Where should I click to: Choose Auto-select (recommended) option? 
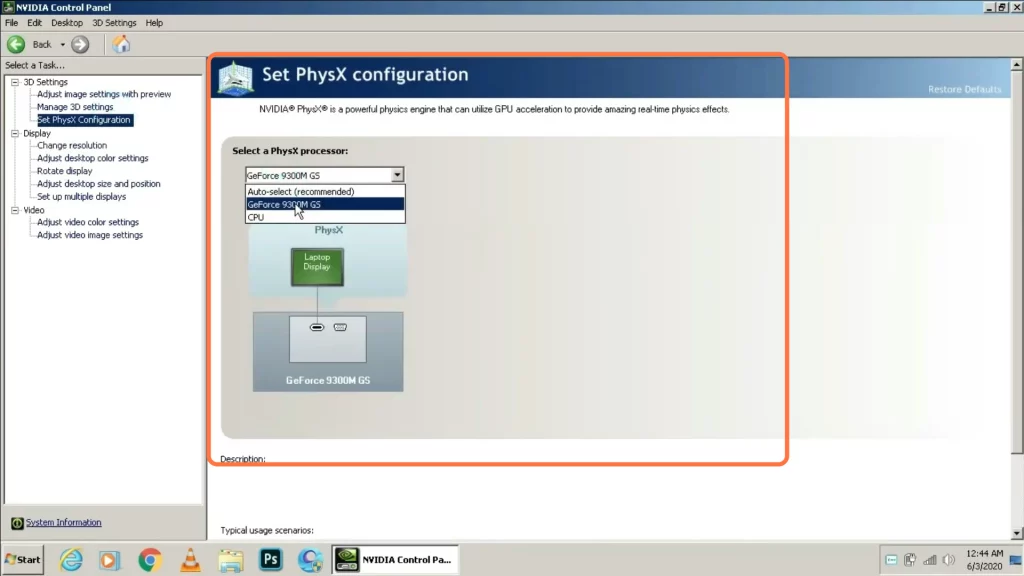325,191
